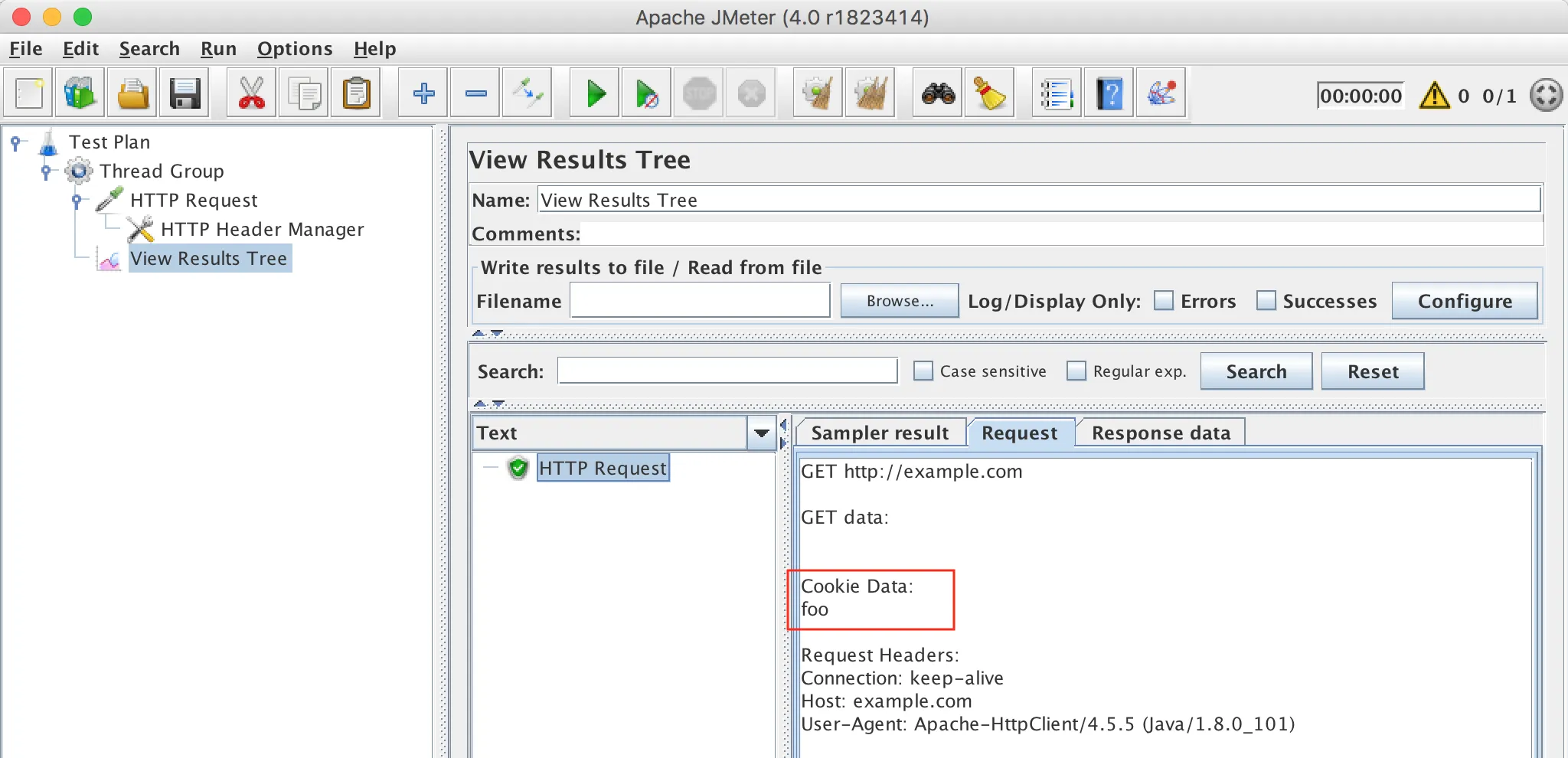
Task: Open Search with binoculars icon
Action: [938, 93]
